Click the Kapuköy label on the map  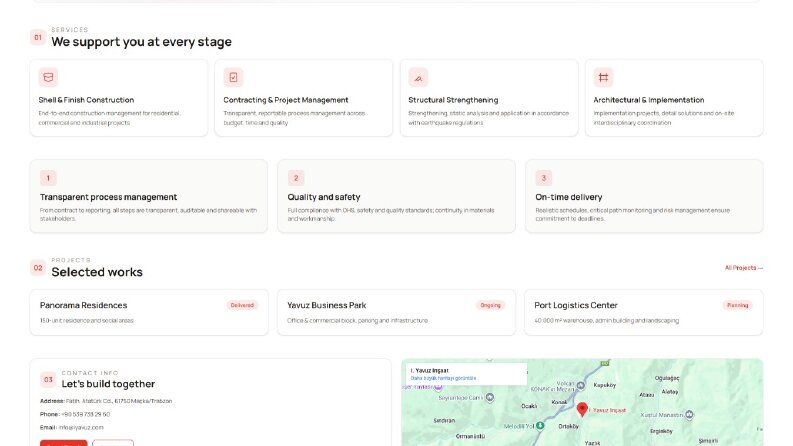tap(604, 385)
